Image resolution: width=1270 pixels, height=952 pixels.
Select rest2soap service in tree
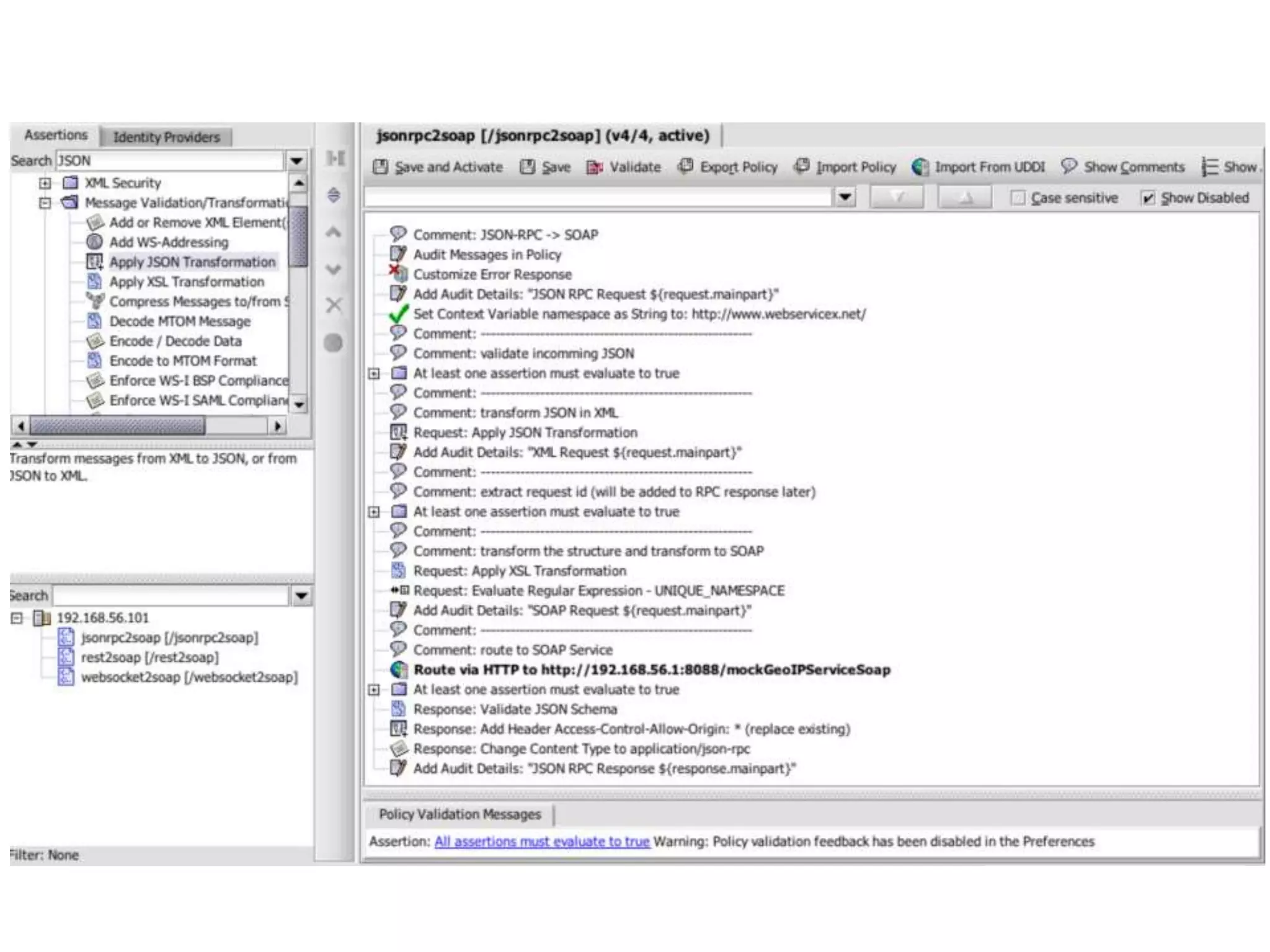click(149, 657)
